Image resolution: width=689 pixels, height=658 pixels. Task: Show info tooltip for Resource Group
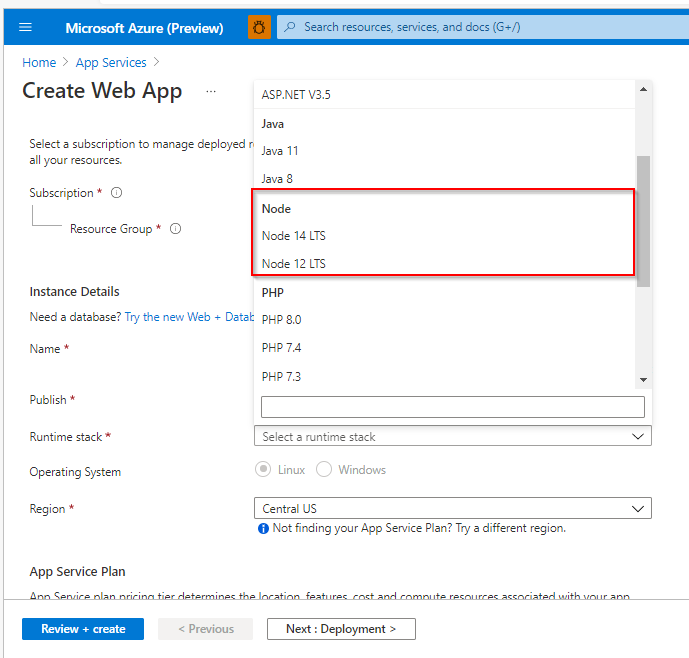(175, 229)
